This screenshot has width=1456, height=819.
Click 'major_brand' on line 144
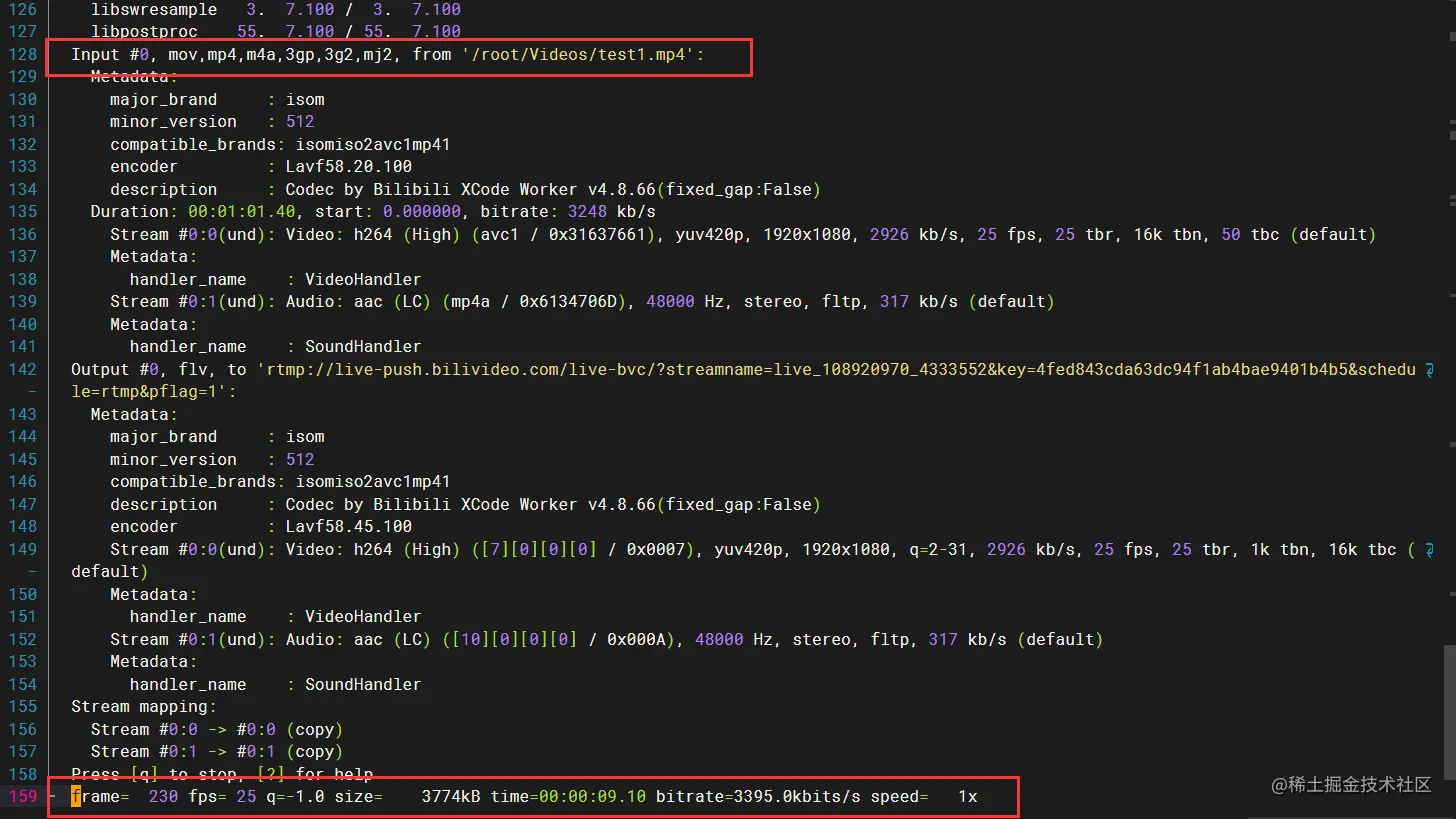[164, 437]
